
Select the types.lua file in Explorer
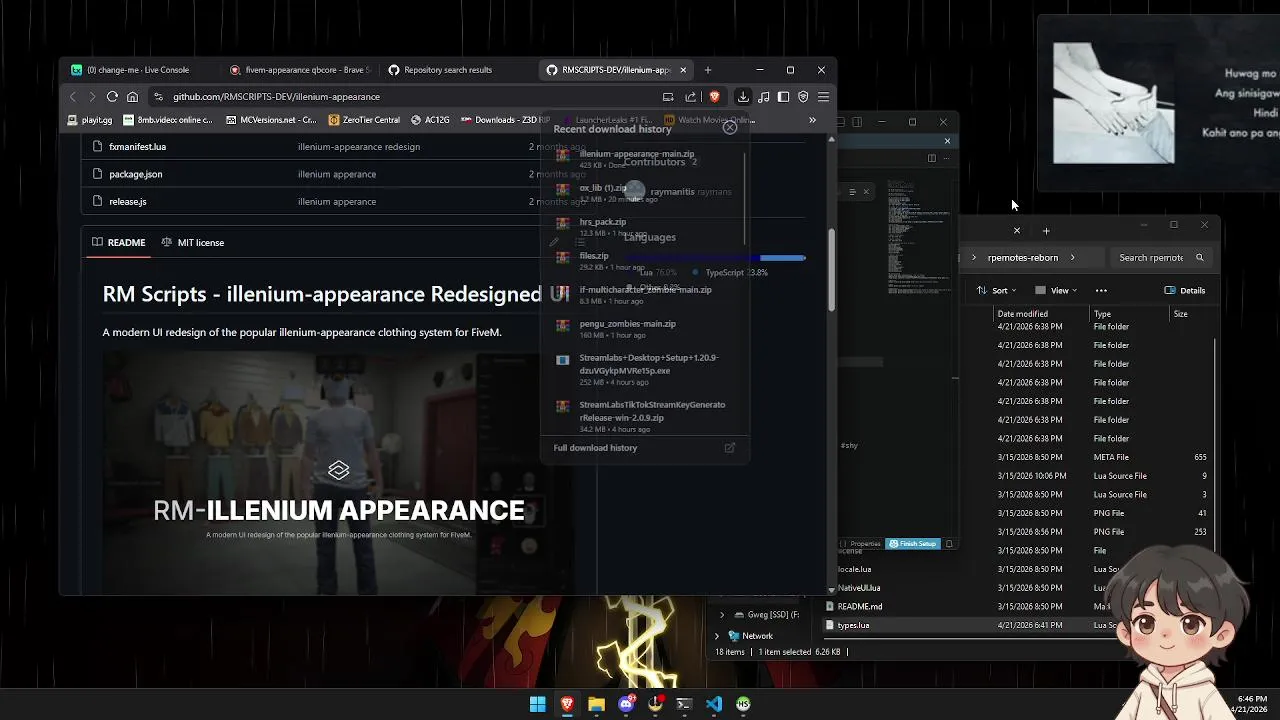[853, 626]
